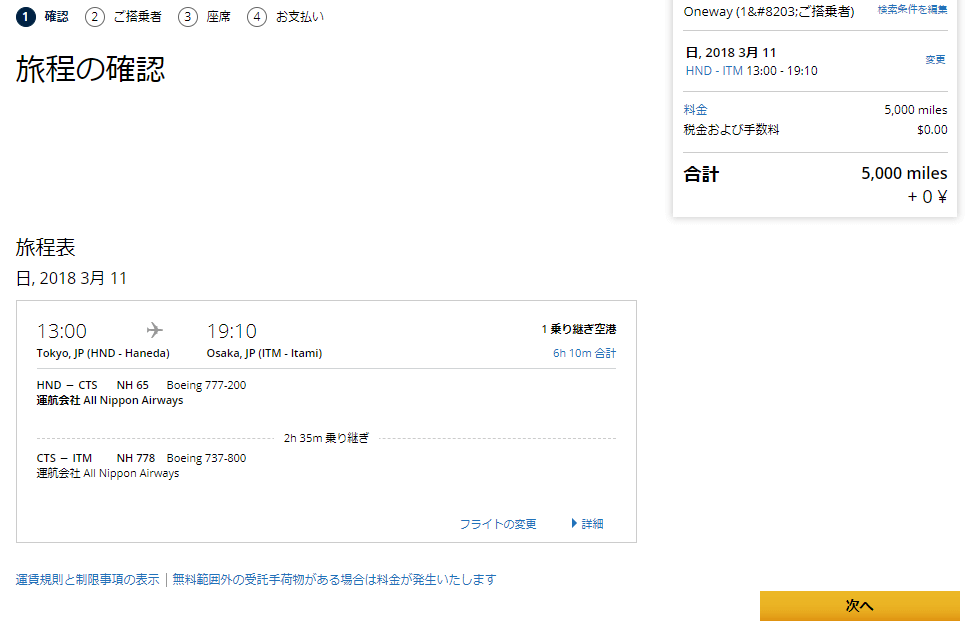
Task: Click the 検索条件を編集 link
Action: (912, 10)
